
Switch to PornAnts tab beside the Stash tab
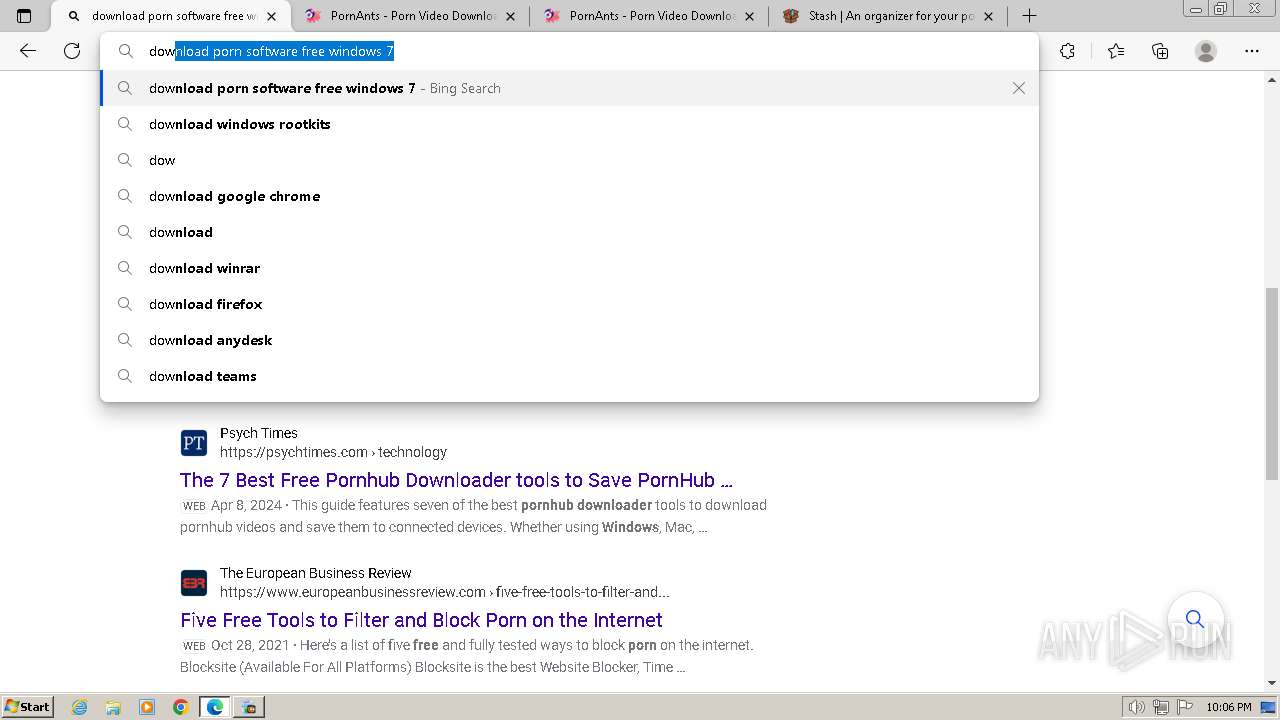coord(649,16)
